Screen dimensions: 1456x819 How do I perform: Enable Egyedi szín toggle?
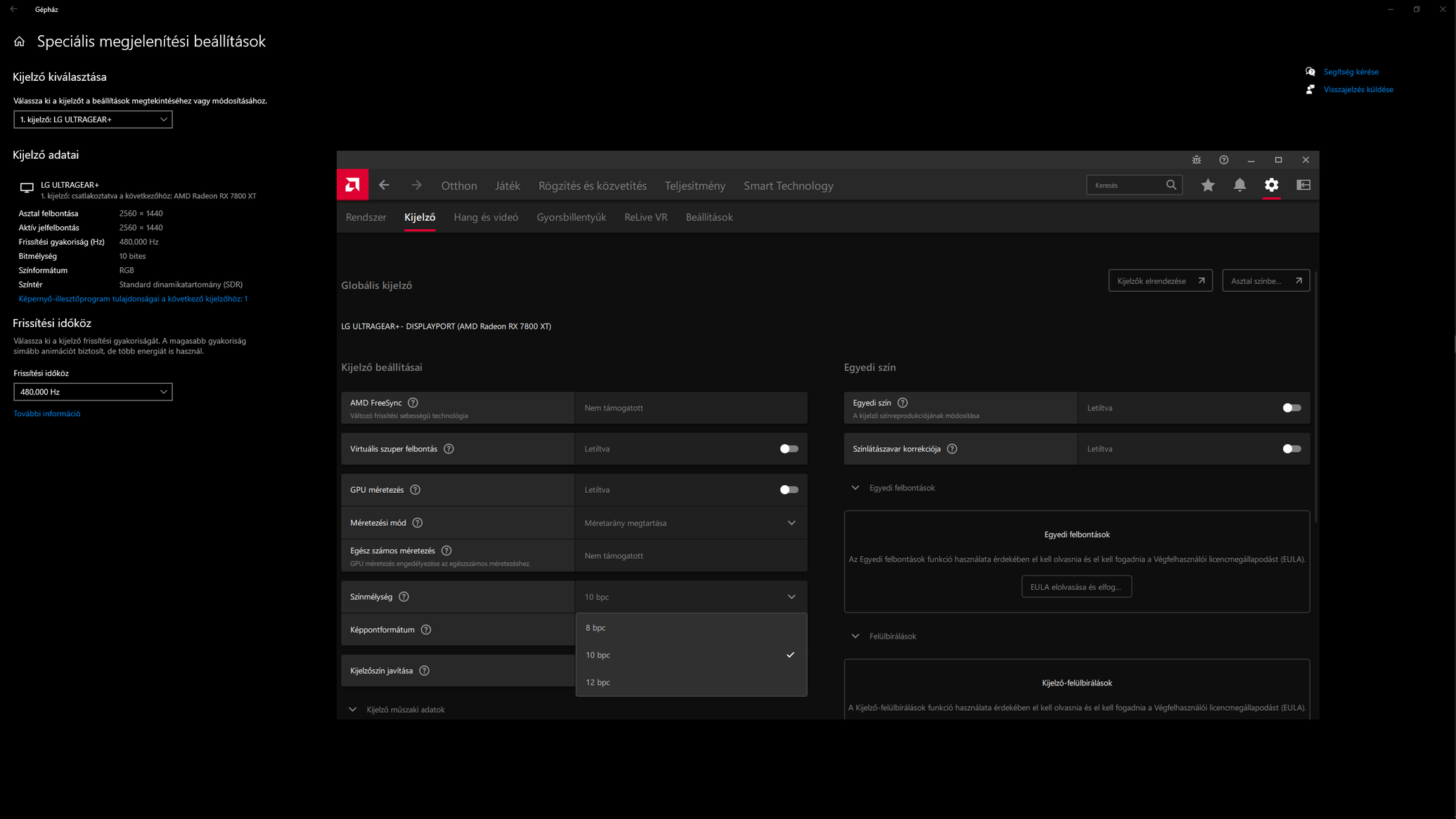click(1291, 408)
